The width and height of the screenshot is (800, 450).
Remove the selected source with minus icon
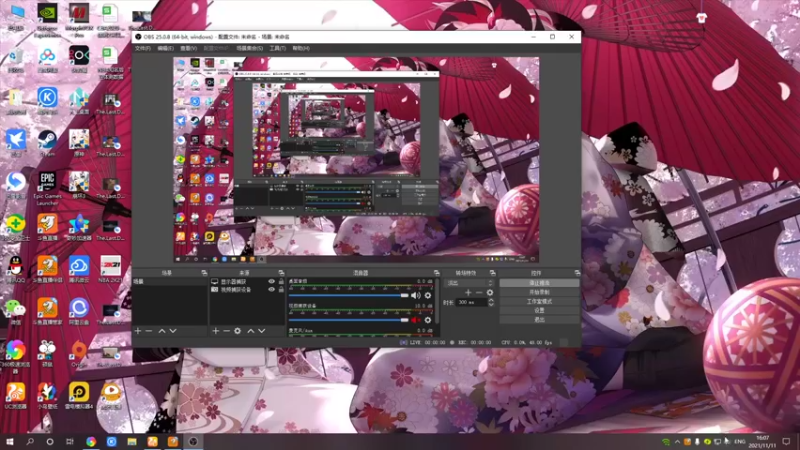click(x=226, y=331)
